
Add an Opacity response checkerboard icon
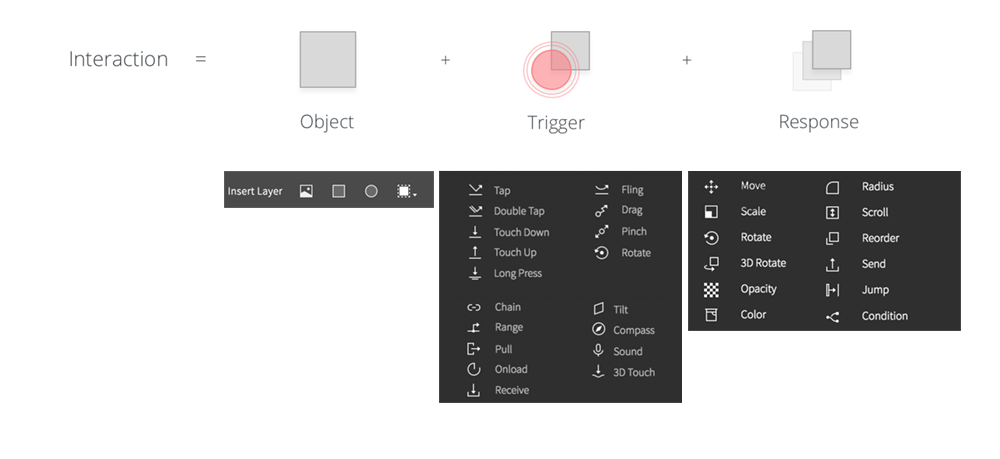tap(711, 289)
